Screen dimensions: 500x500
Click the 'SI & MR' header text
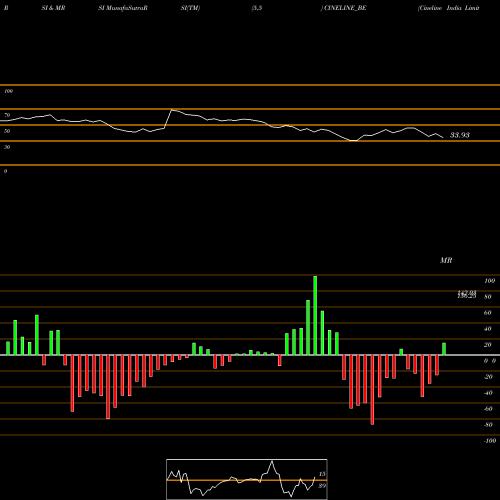click(53, 8)
